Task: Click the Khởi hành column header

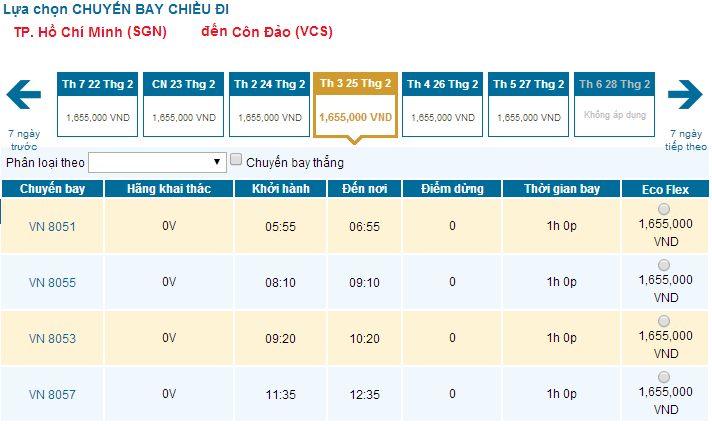Action: click(281, 189)
